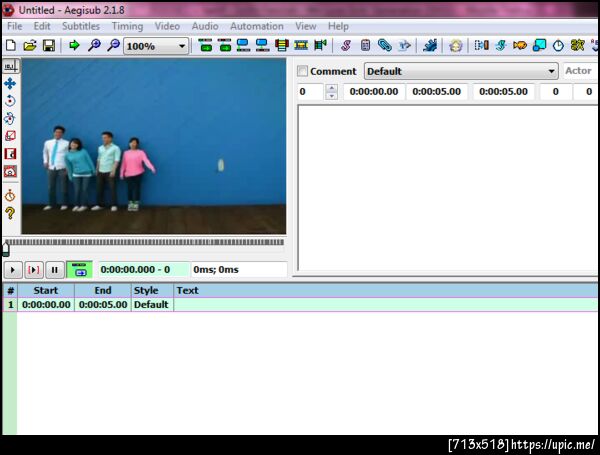Open the Fonts Collector icon
The image size is (600, 455).
[x=404, y=46]
